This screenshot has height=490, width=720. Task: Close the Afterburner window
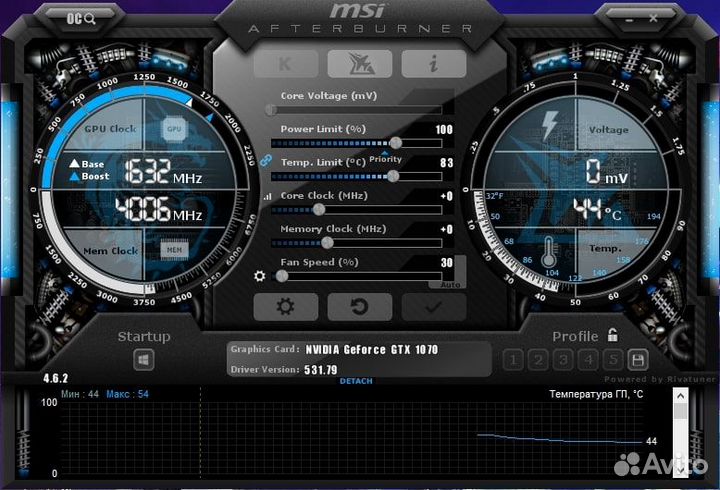click(x=653, y=18)
